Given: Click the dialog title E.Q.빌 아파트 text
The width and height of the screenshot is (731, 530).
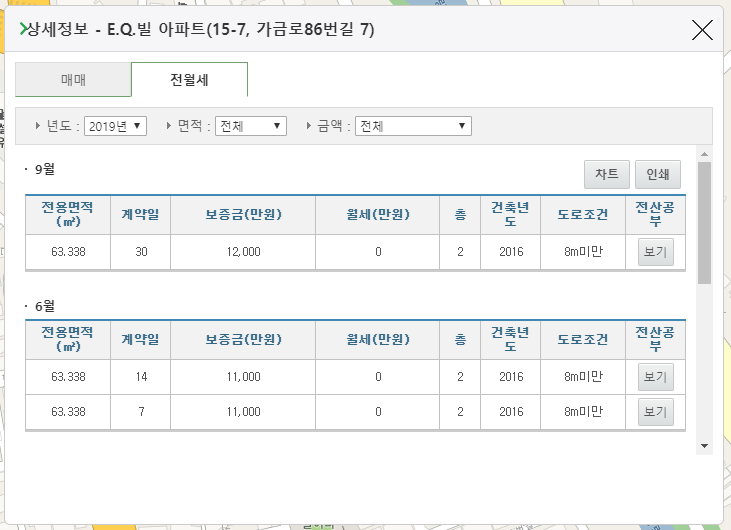Looking at the screenshot, I should 156,29.
